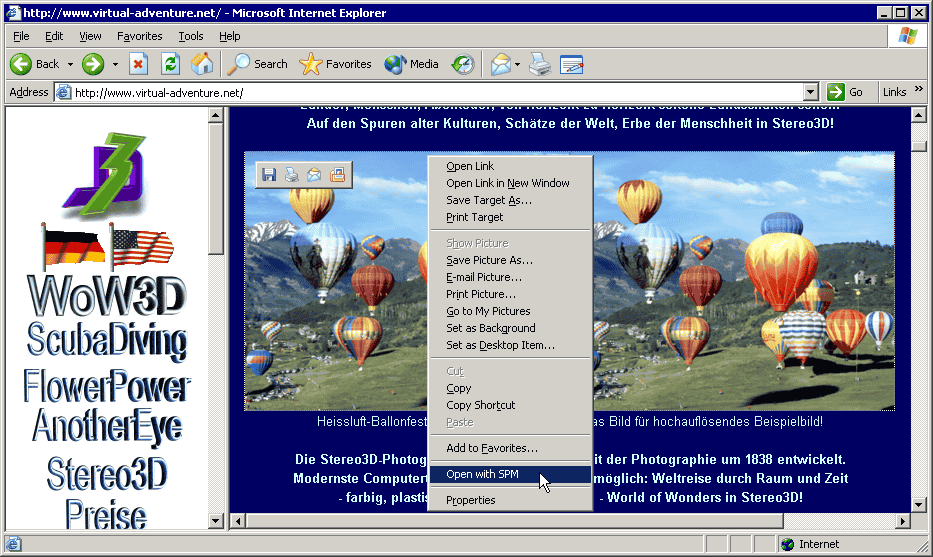Click the 3D logo in sidebar
Viewport: 933px width, 557px height.
106,174
